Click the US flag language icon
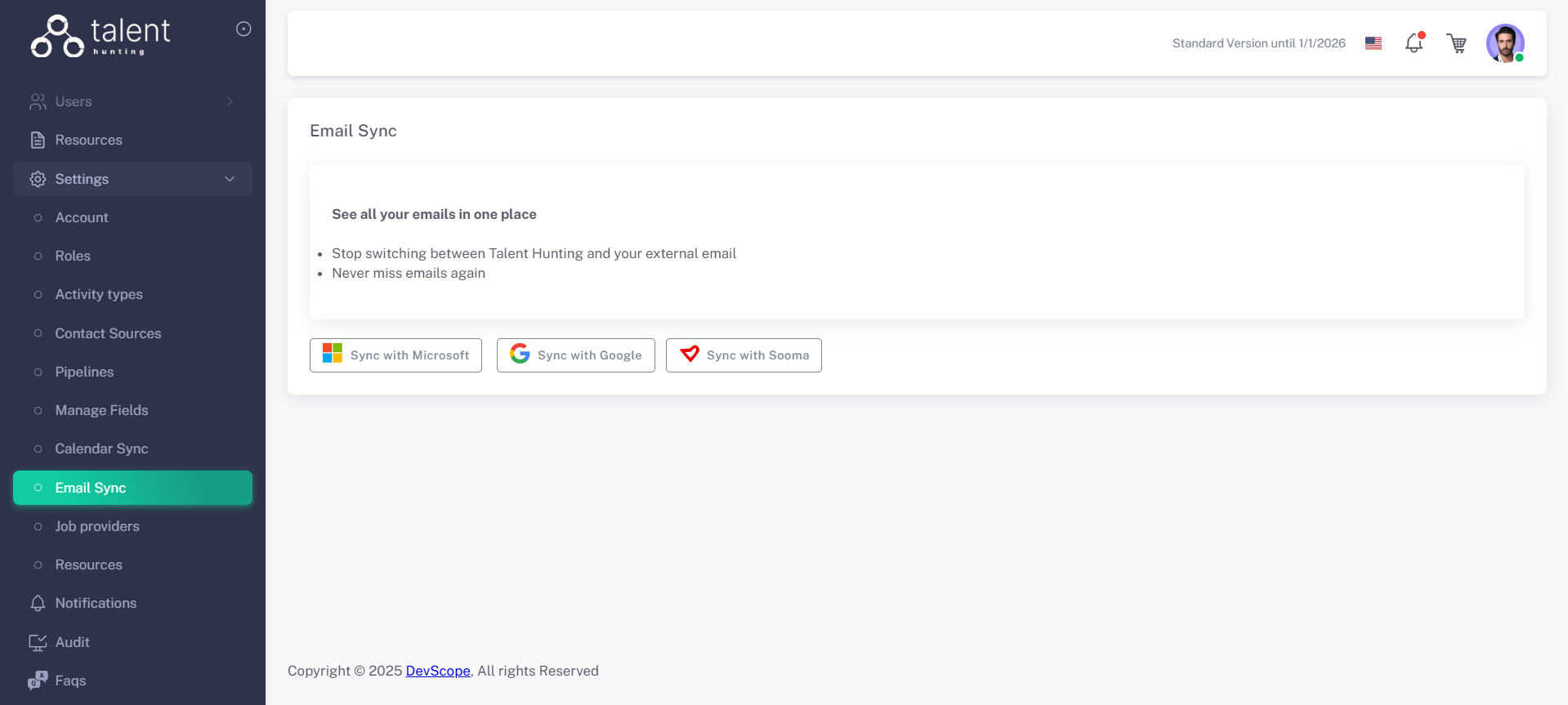The height and width of the screenshot is (705, 1568). tap(1374, 43)
